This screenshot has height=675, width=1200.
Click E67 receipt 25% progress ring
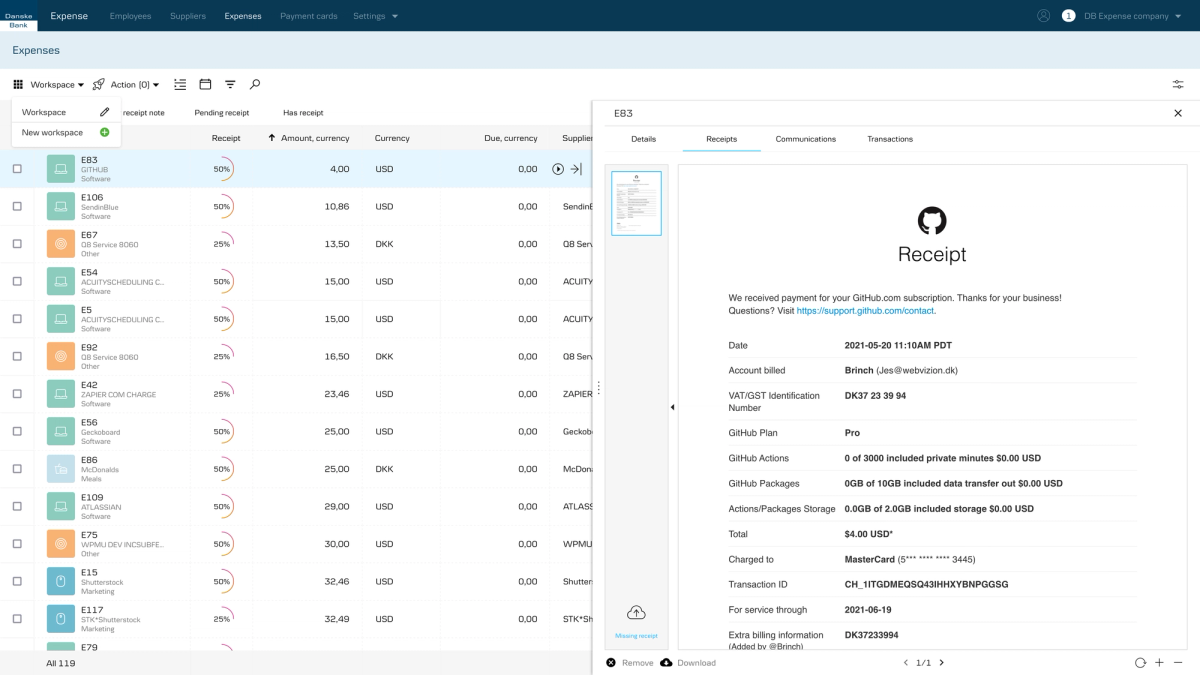click(x=222, y=244)
